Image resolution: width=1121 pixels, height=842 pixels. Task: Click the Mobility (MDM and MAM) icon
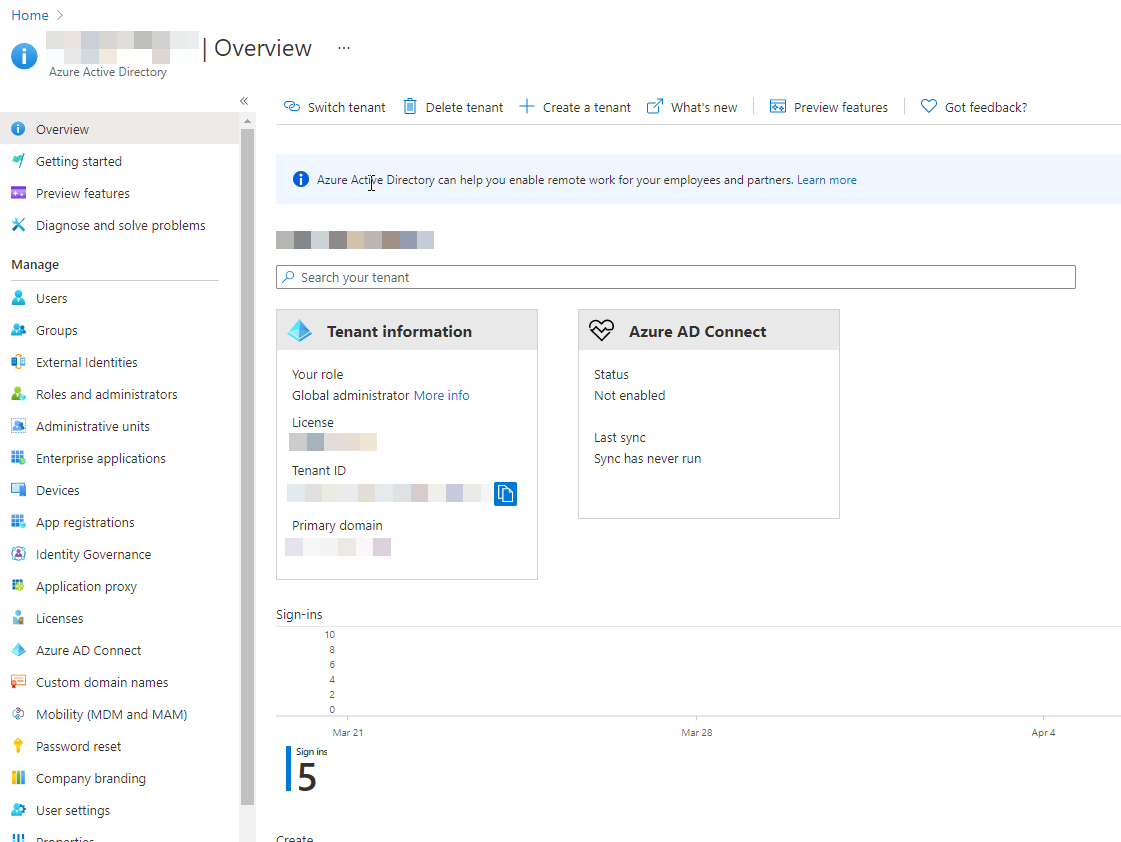pyautogui.click(x=19, y=714)
